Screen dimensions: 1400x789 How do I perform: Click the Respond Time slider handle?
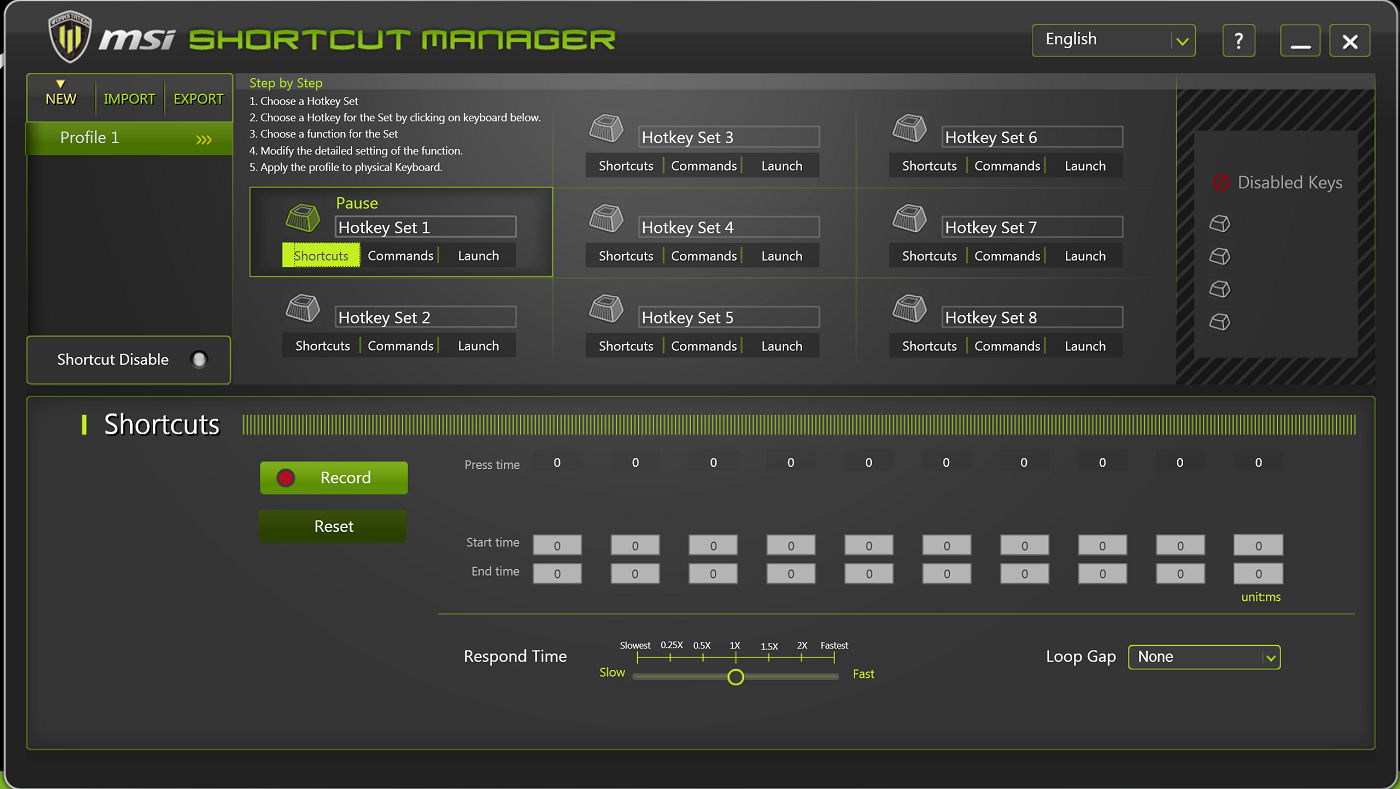tap(736, 677)
